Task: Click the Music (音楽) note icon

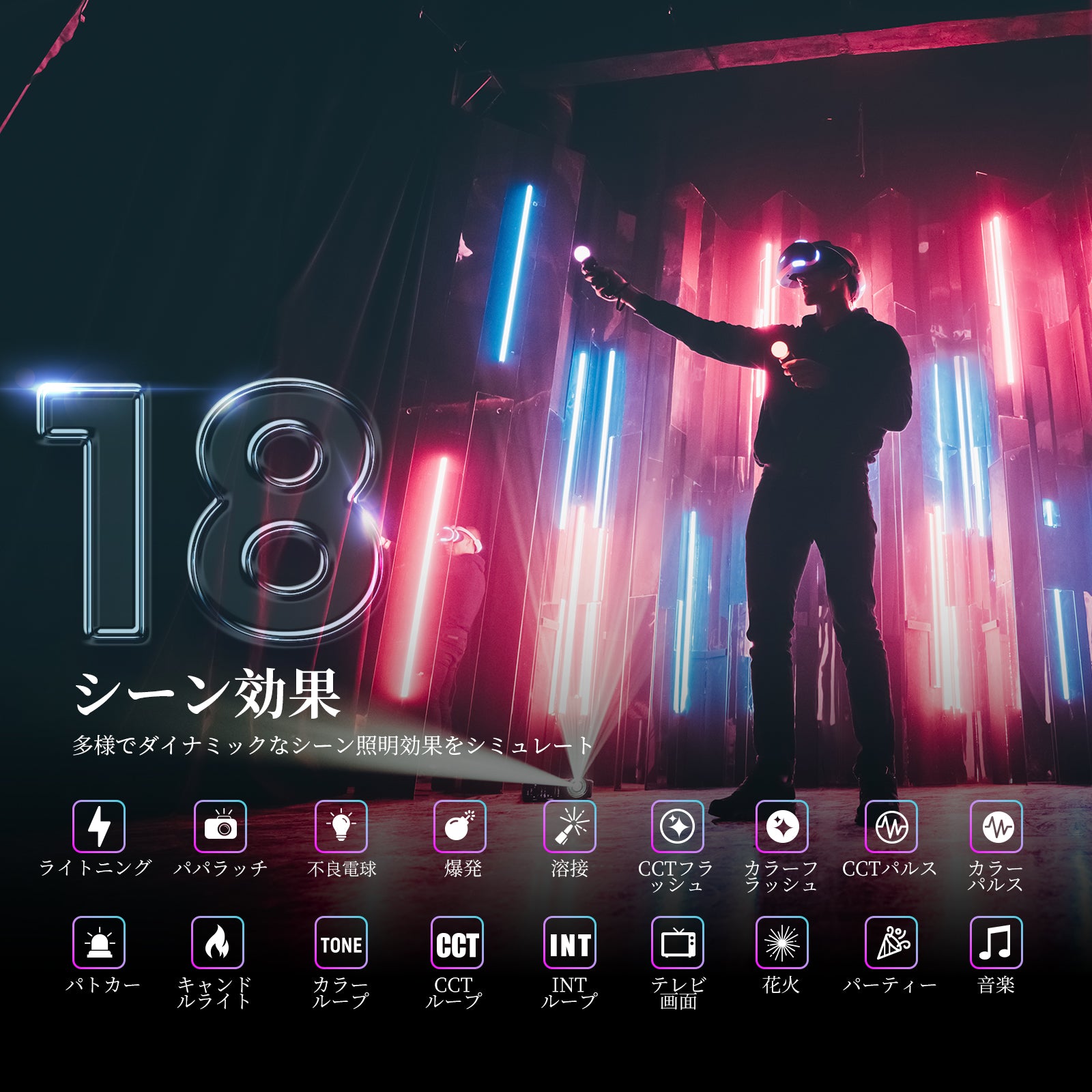Action: pos(996,943)
